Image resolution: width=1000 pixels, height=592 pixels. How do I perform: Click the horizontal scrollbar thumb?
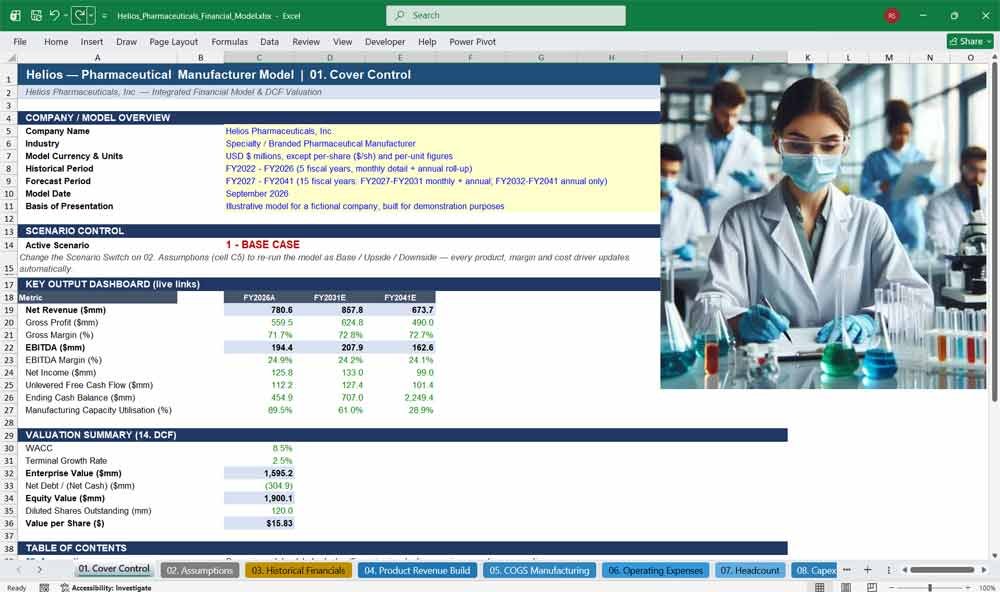tap(942, 570)
